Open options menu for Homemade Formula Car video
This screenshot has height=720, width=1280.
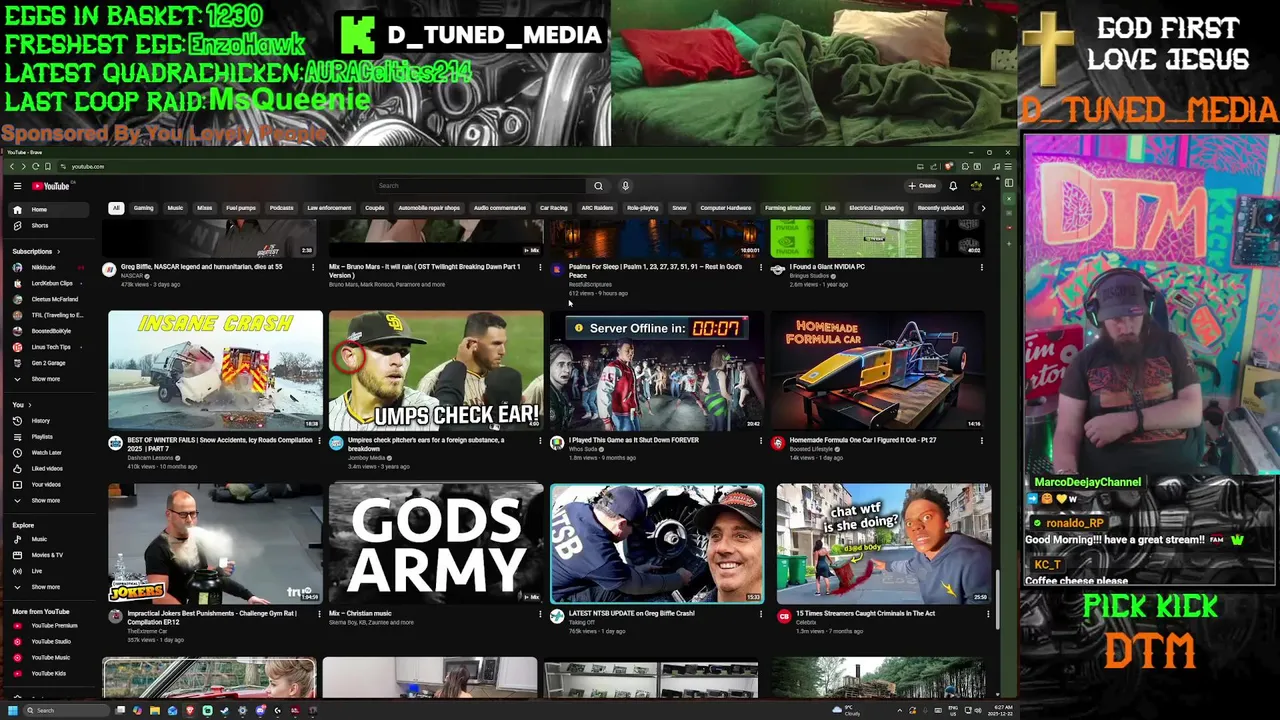pyautogui.click(x=981, y=440)
